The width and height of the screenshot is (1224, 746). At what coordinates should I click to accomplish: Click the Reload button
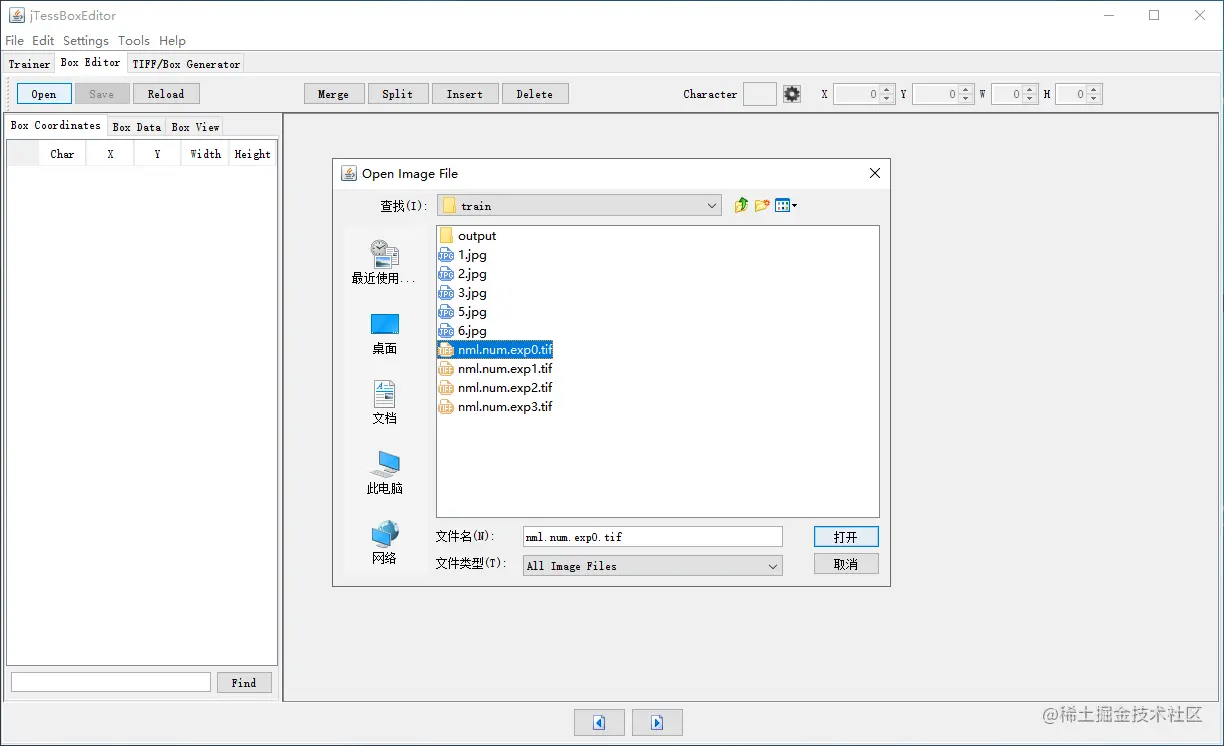(166, 94)
